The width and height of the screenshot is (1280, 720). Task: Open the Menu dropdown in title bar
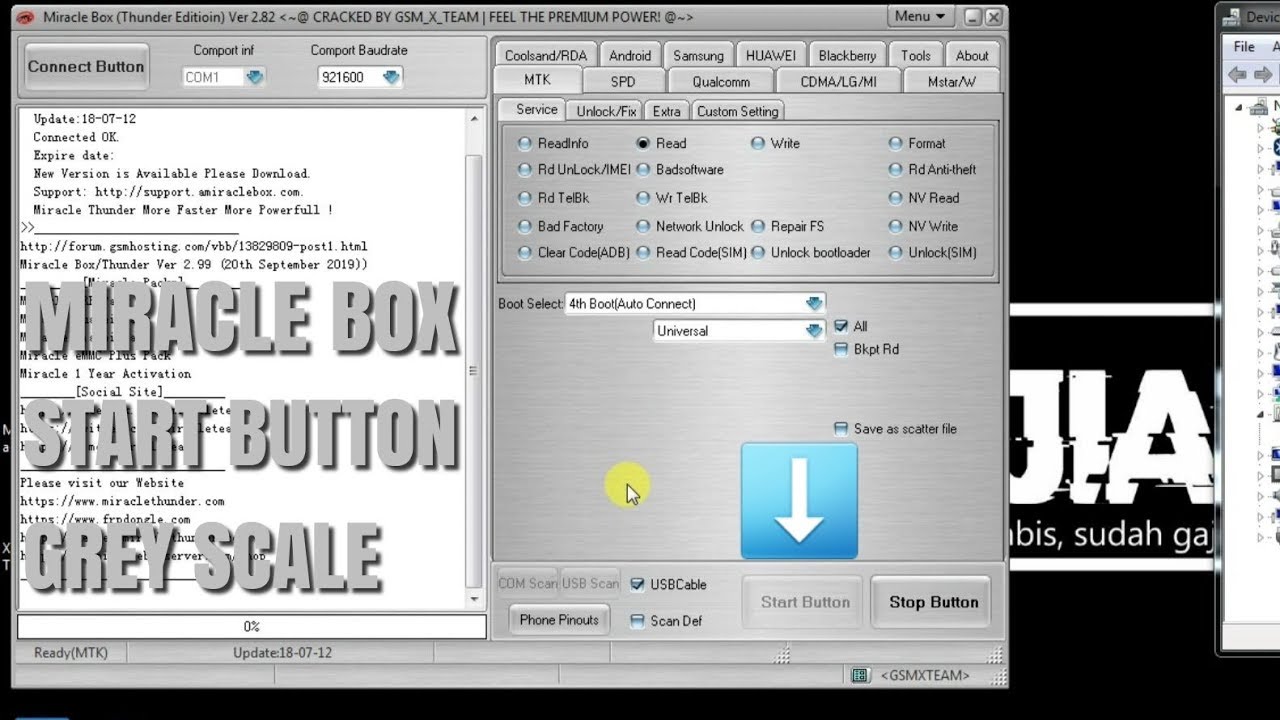921,17
